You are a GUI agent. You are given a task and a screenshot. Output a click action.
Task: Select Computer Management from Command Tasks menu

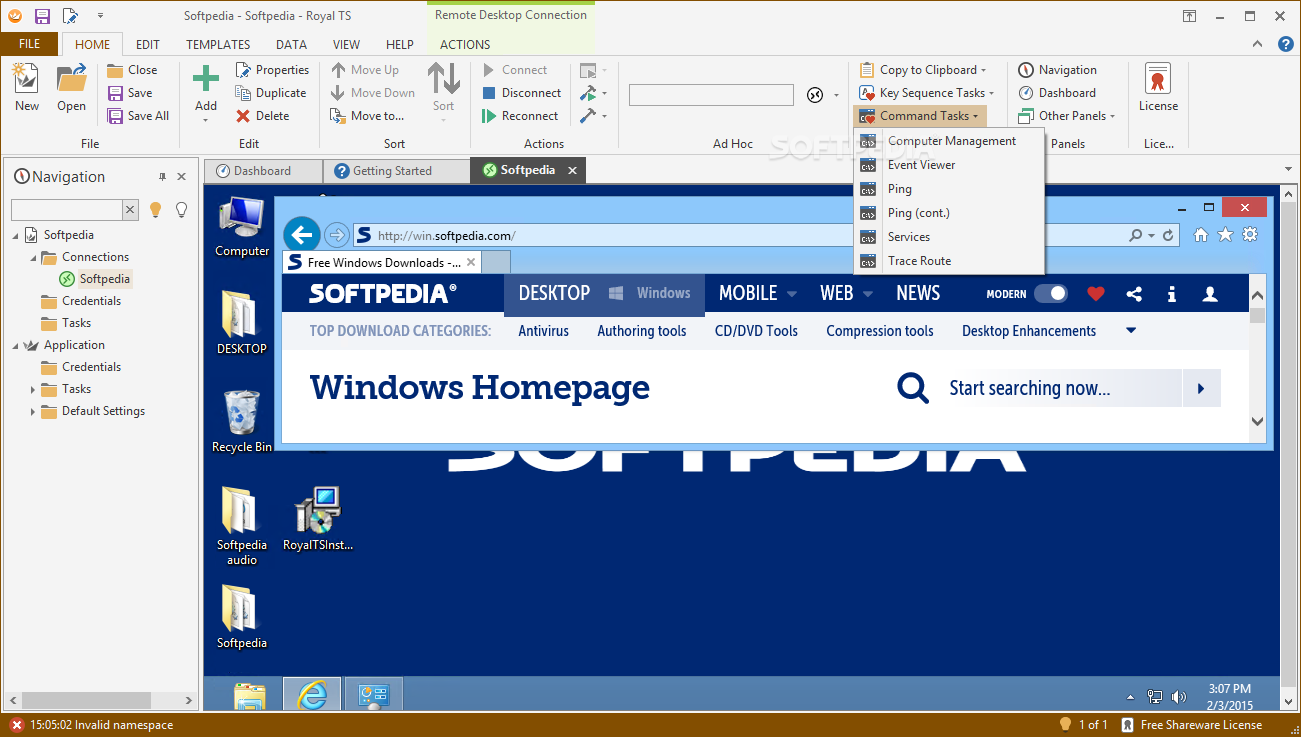point(948,141)
